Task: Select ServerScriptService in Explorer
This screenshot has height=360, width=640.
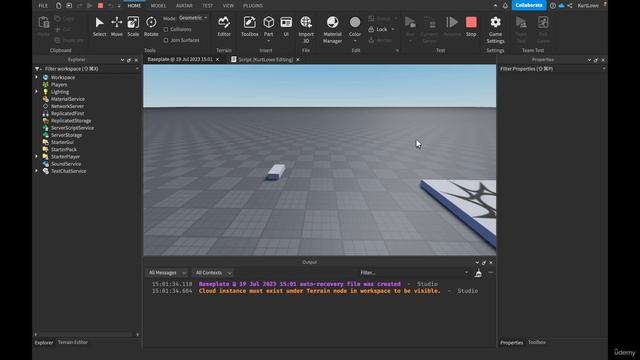Action: pos(72,128)
